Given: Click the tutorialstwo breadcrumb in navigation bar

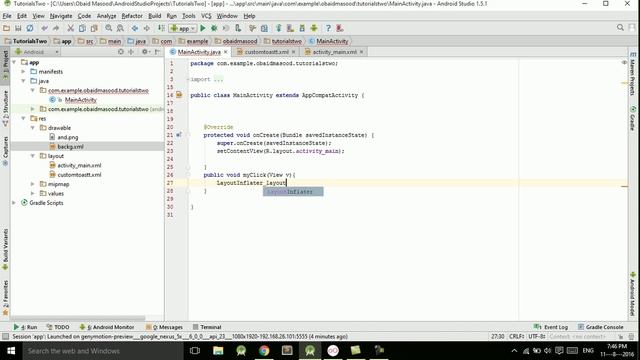Looking at the screenshot, I should [x=283, y=41].
